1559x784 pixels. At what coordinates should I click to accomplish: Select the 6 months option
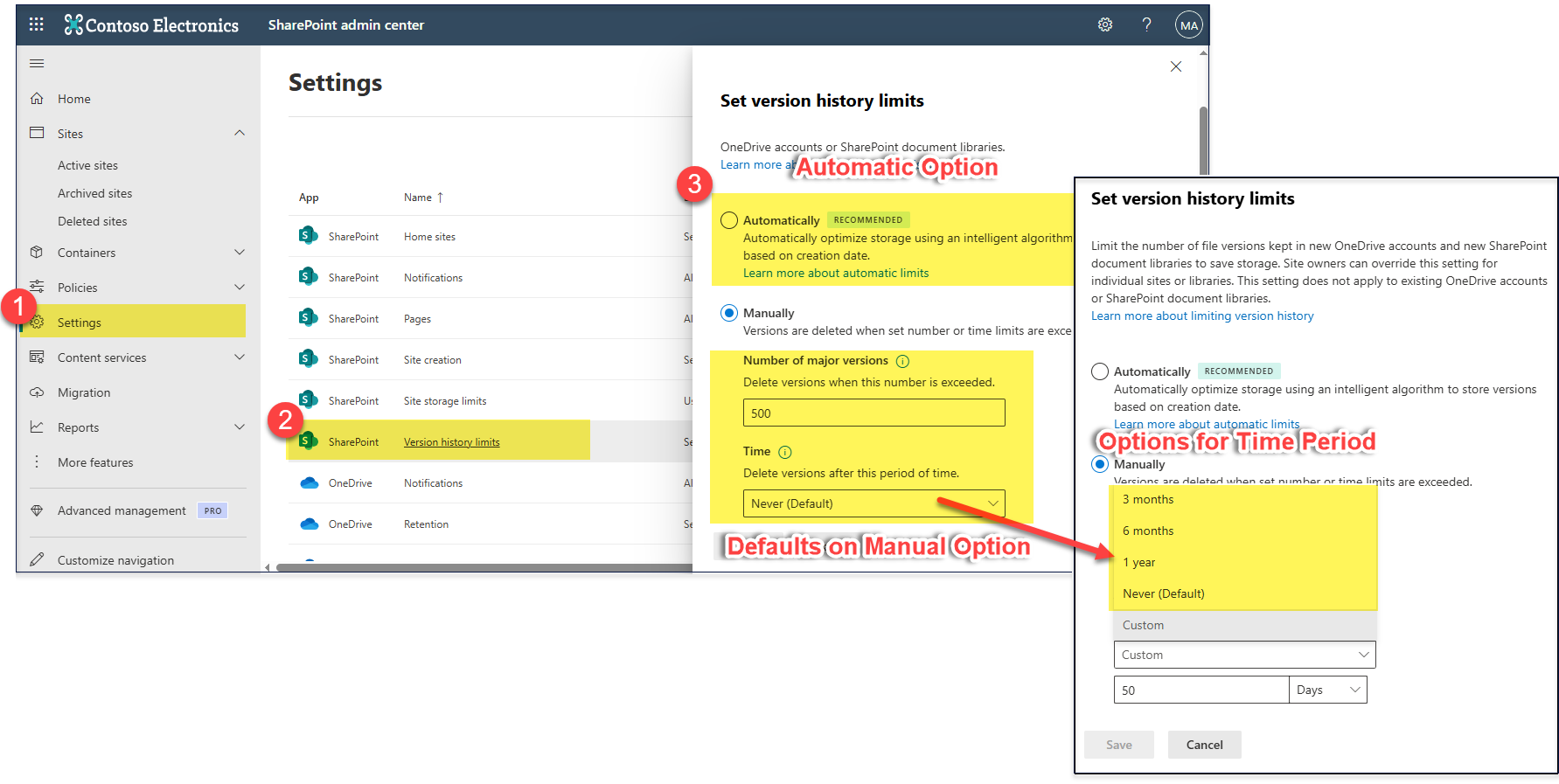pyautogui.click(x=1148, y=531)
